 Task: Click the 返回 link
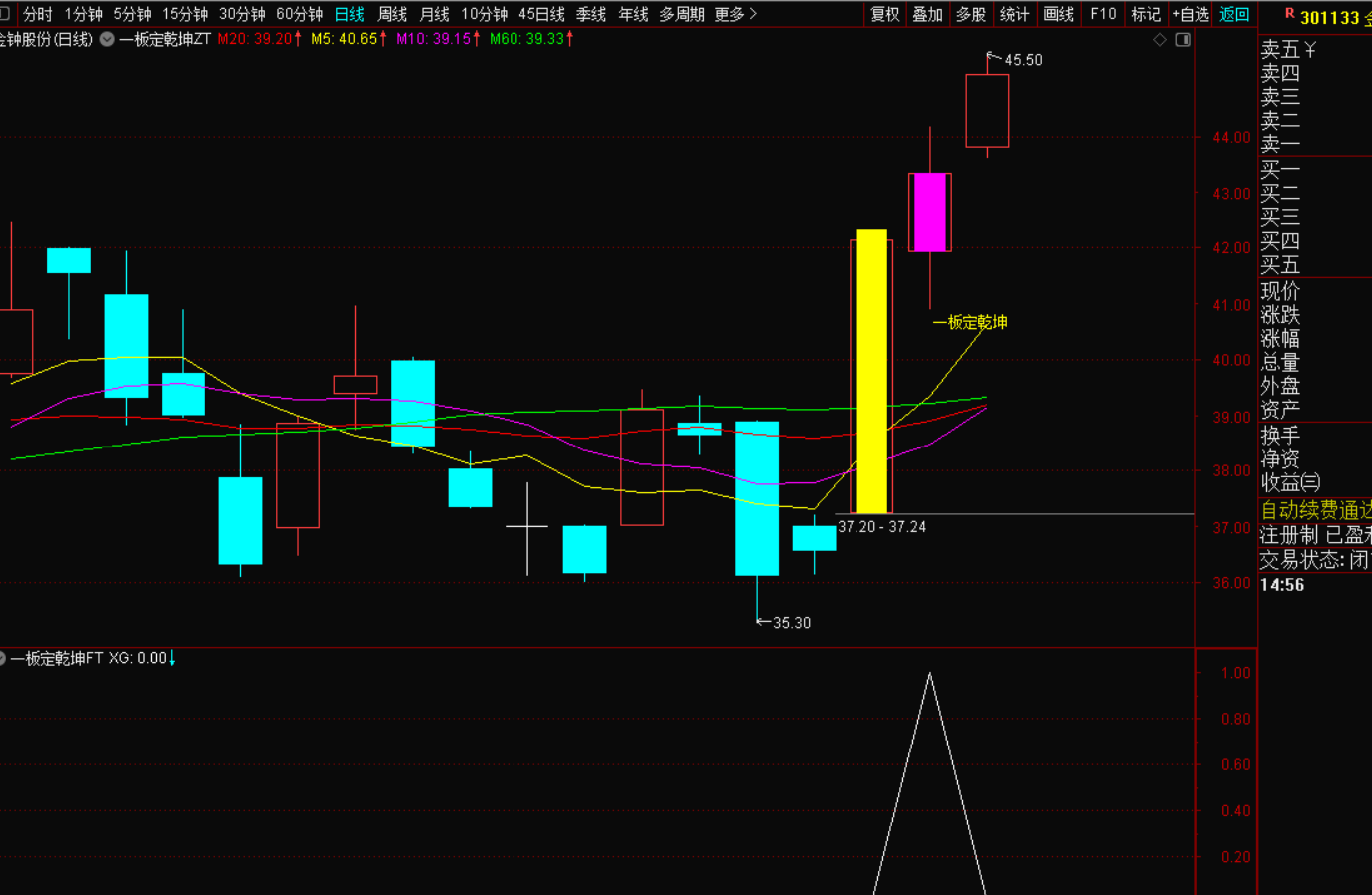1234,14
